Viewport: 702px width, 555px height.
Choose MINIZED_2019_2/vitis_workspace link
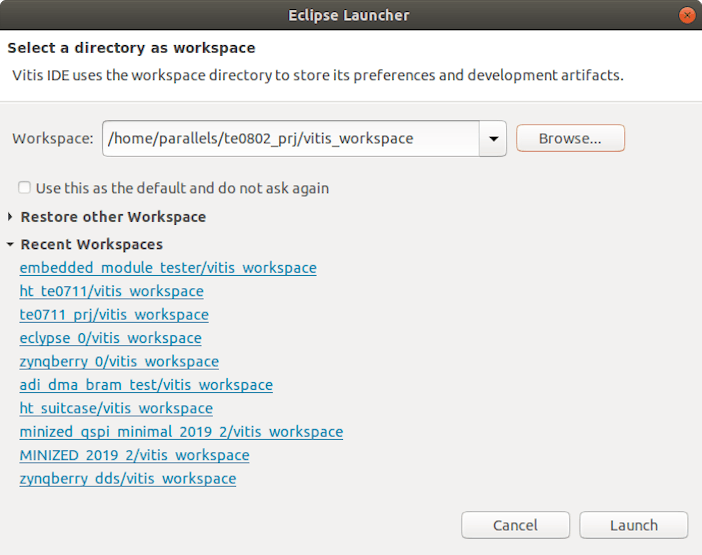134,455
